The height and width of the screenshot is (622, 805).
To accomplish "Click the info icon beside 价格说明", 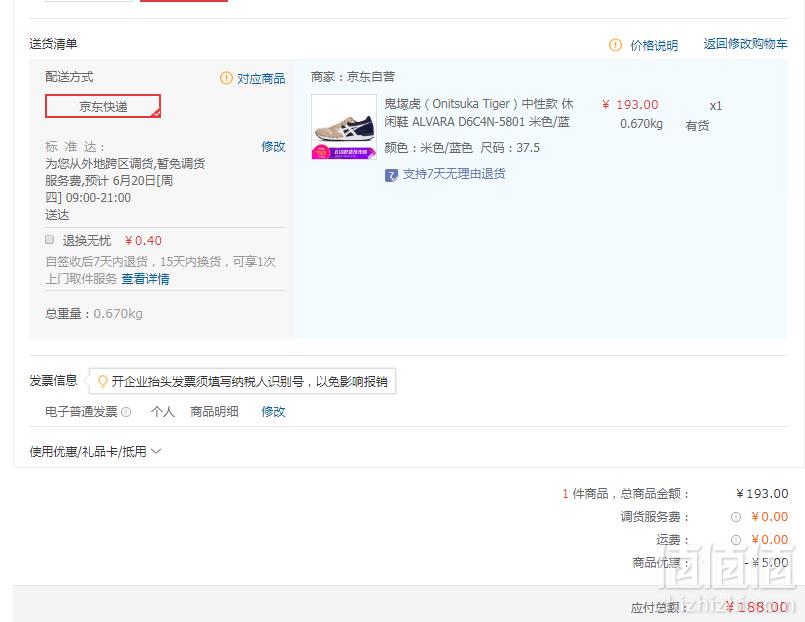I will coord(615,45).
